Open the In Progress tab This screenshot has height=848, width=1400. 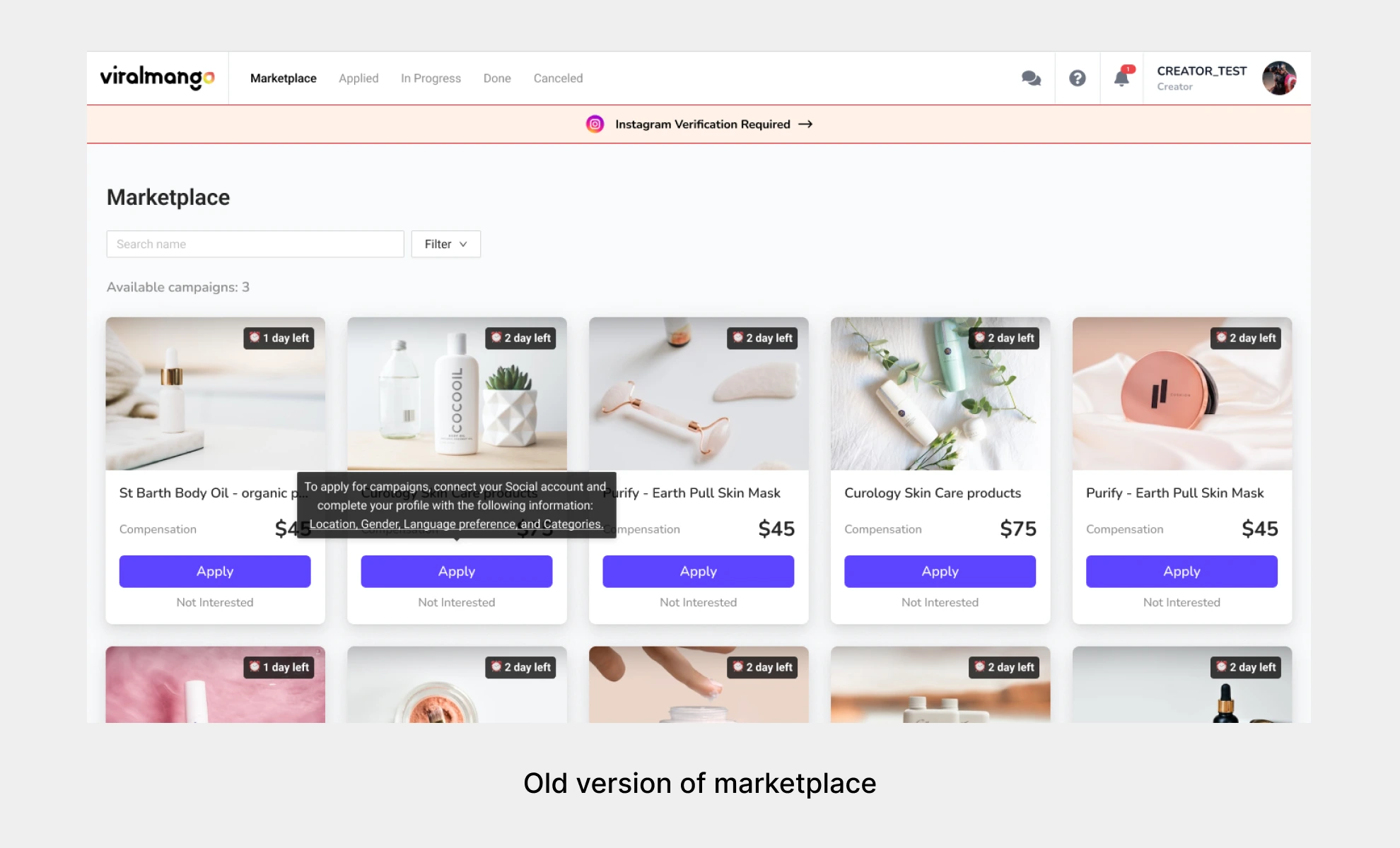pyautogui.click(x=431, y=78)
